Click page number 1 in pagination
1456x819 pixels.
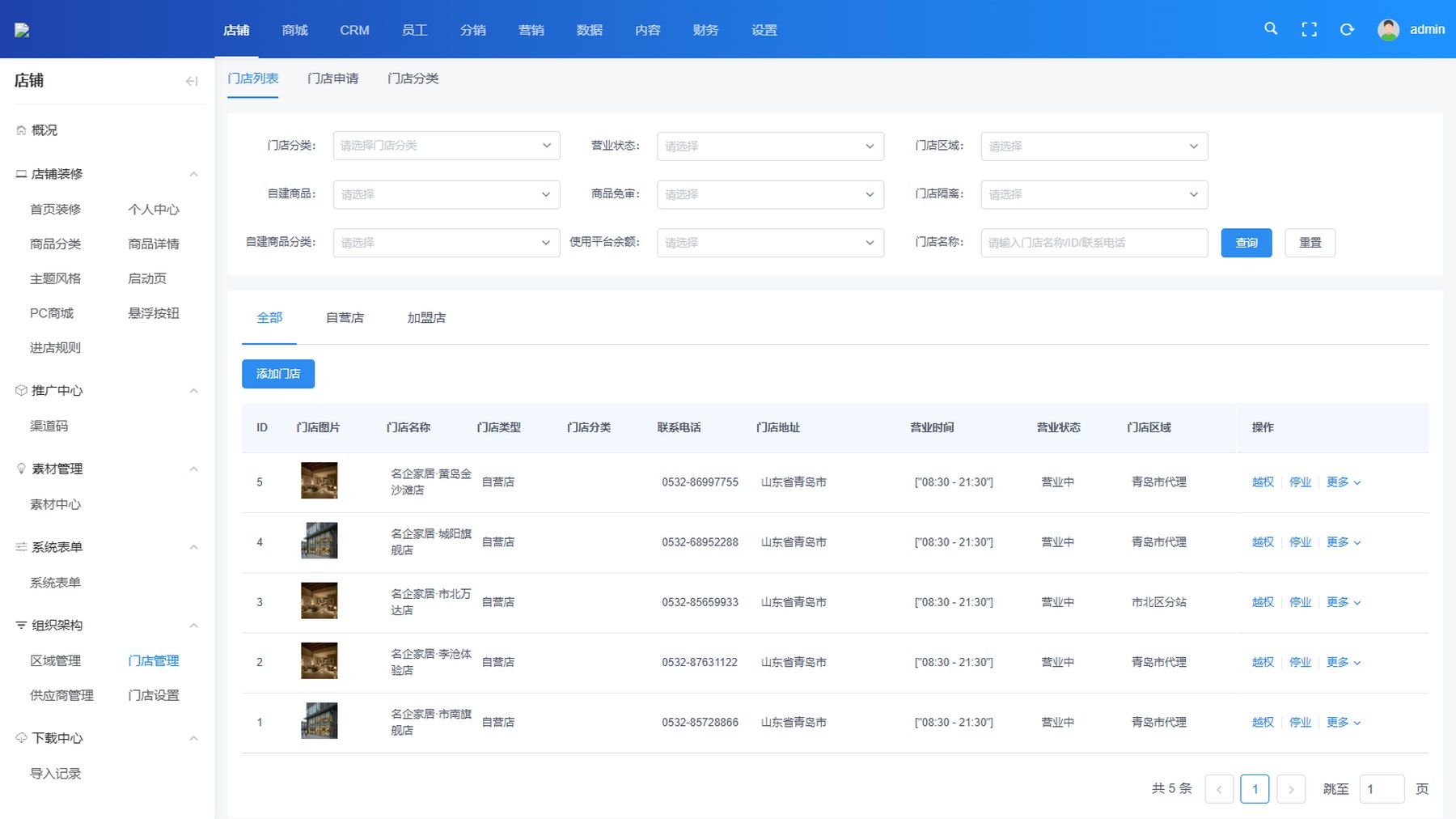1255,789
